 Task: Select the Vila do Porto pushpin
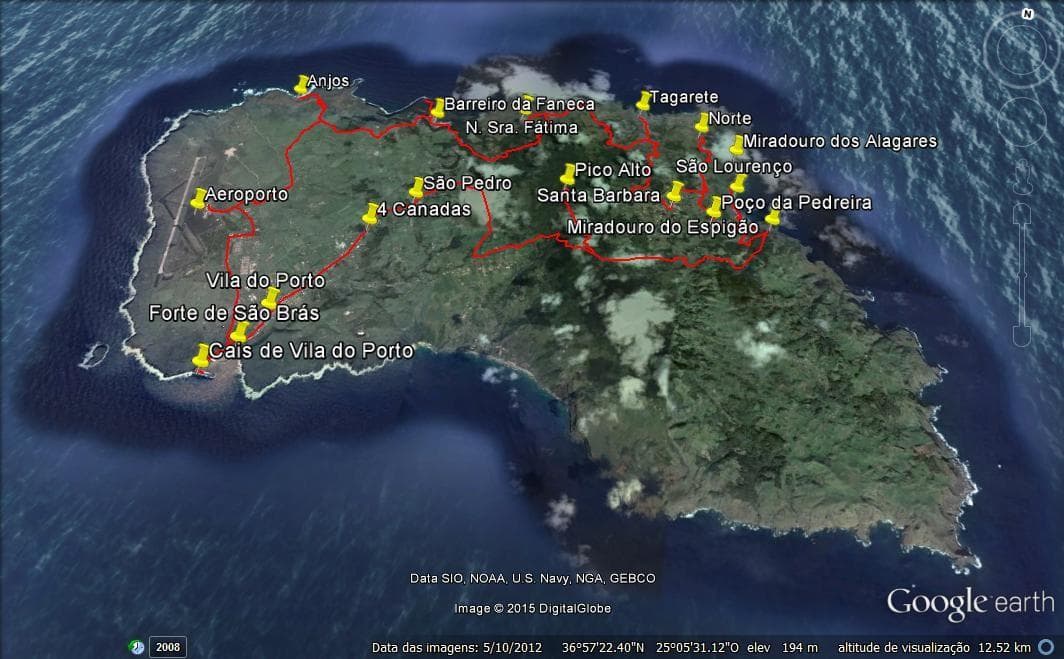coord(270,298)
